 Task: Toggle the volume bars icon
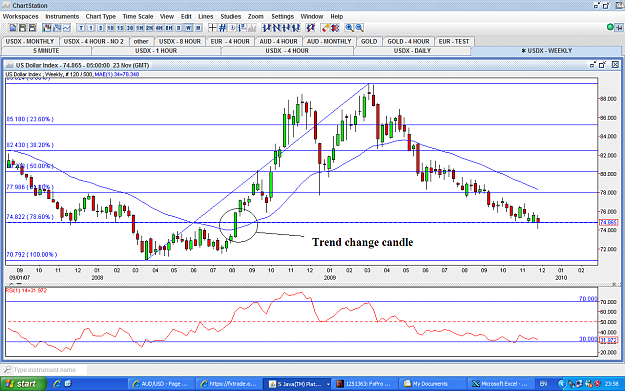(252, 28)
